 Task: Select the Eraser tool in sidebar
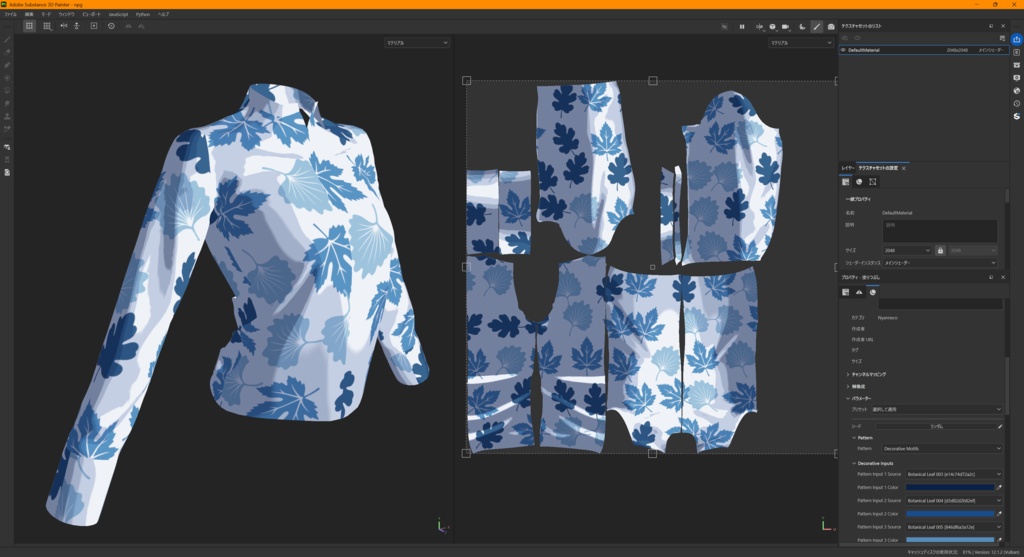7,52
